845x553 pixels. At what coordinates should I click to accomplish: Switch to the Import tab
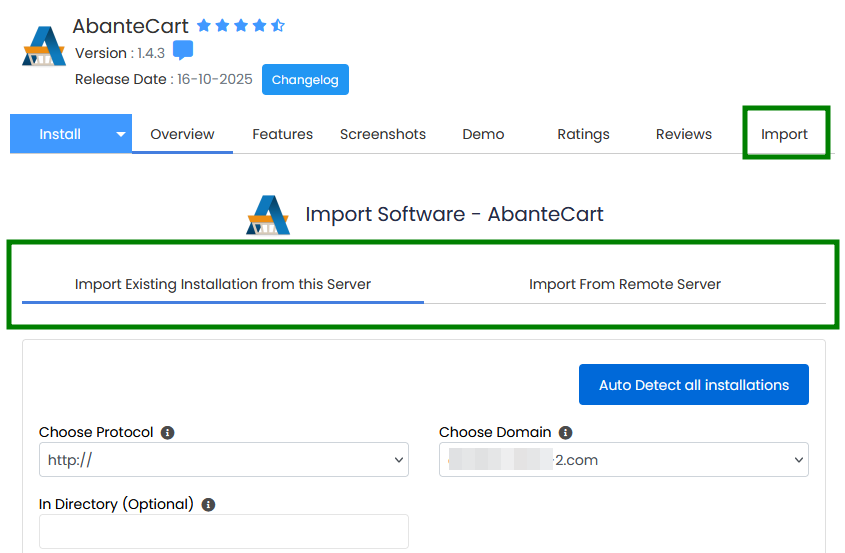(784, 134)
